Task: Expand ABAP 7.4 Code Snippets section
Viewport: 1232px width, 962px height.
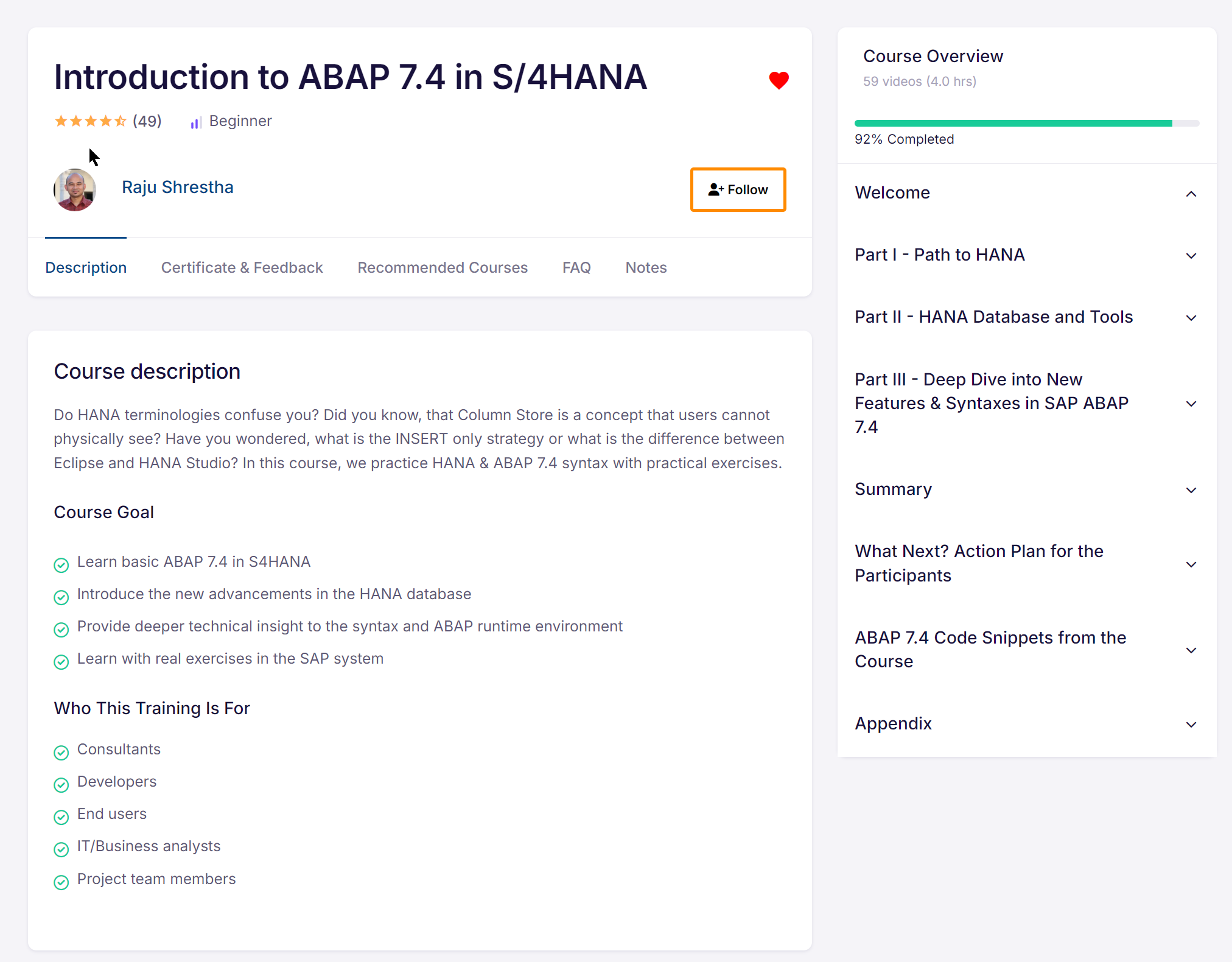Action: [1191, 650]
